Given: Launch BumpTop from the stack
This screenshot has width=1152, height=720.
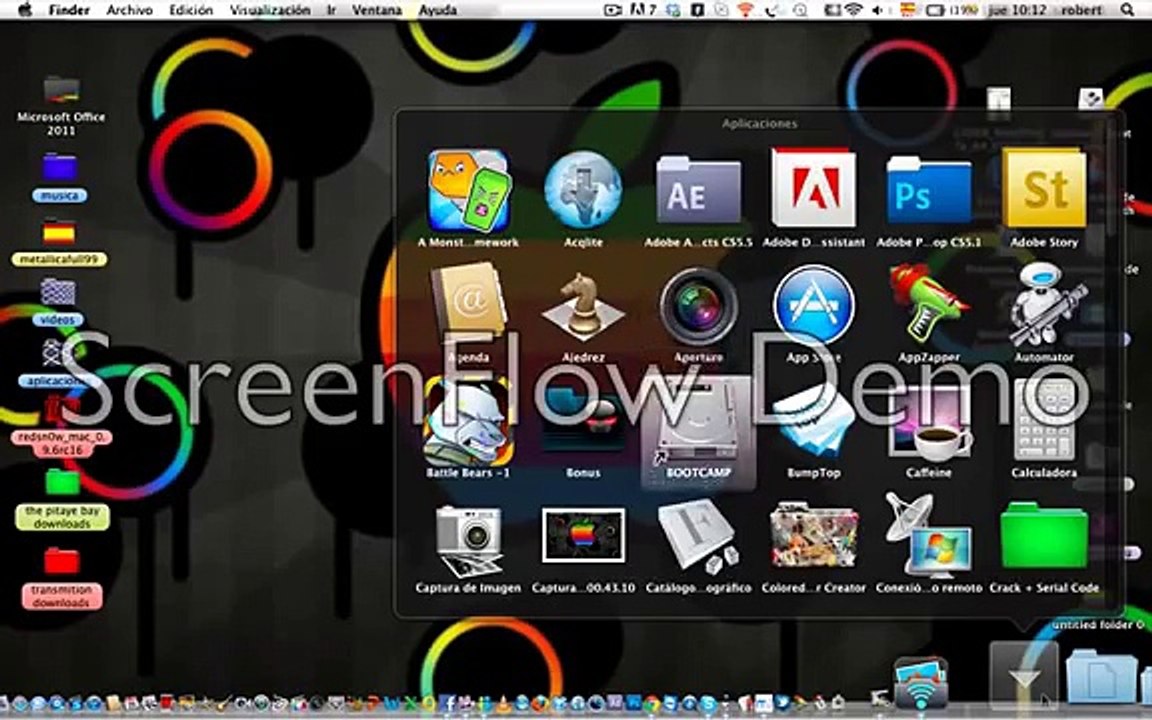Looking at the screenshot, I should (813, 422).
